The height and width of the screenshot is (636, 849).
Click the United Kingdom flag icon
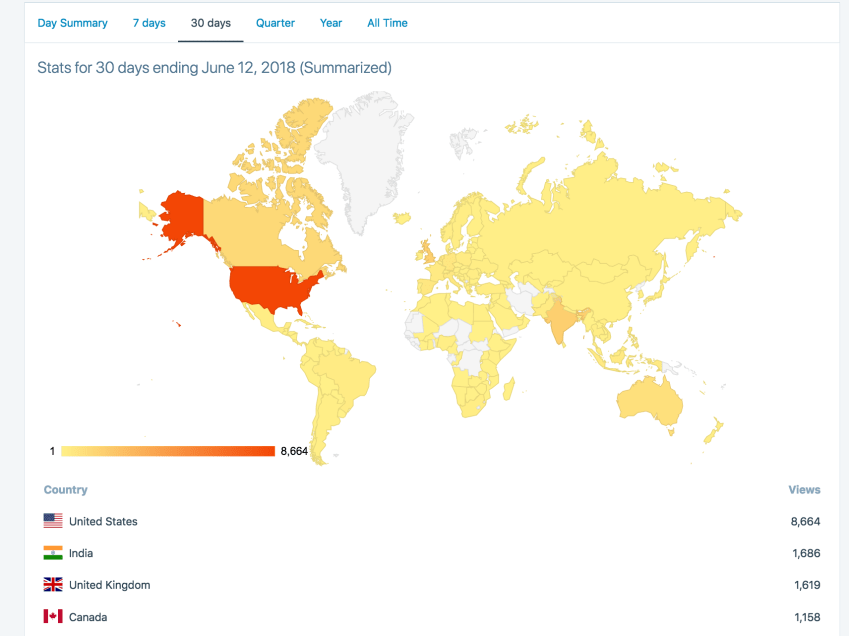[x=52, y=585]
